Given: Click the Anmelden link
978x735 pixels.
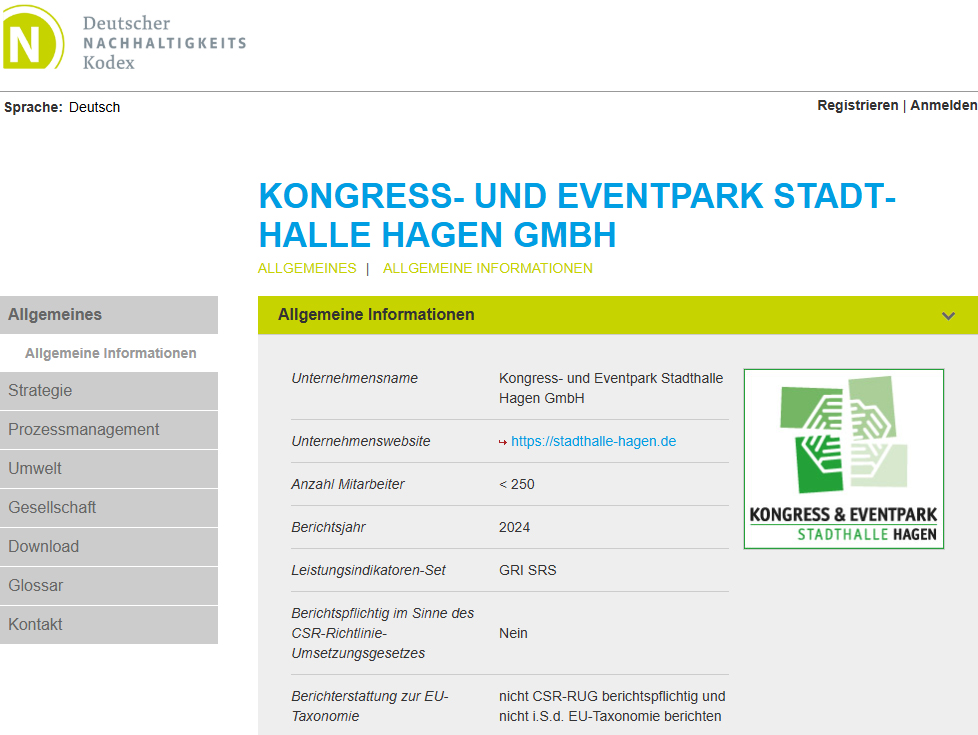Looking at the screenshot, I should (943, 106).
